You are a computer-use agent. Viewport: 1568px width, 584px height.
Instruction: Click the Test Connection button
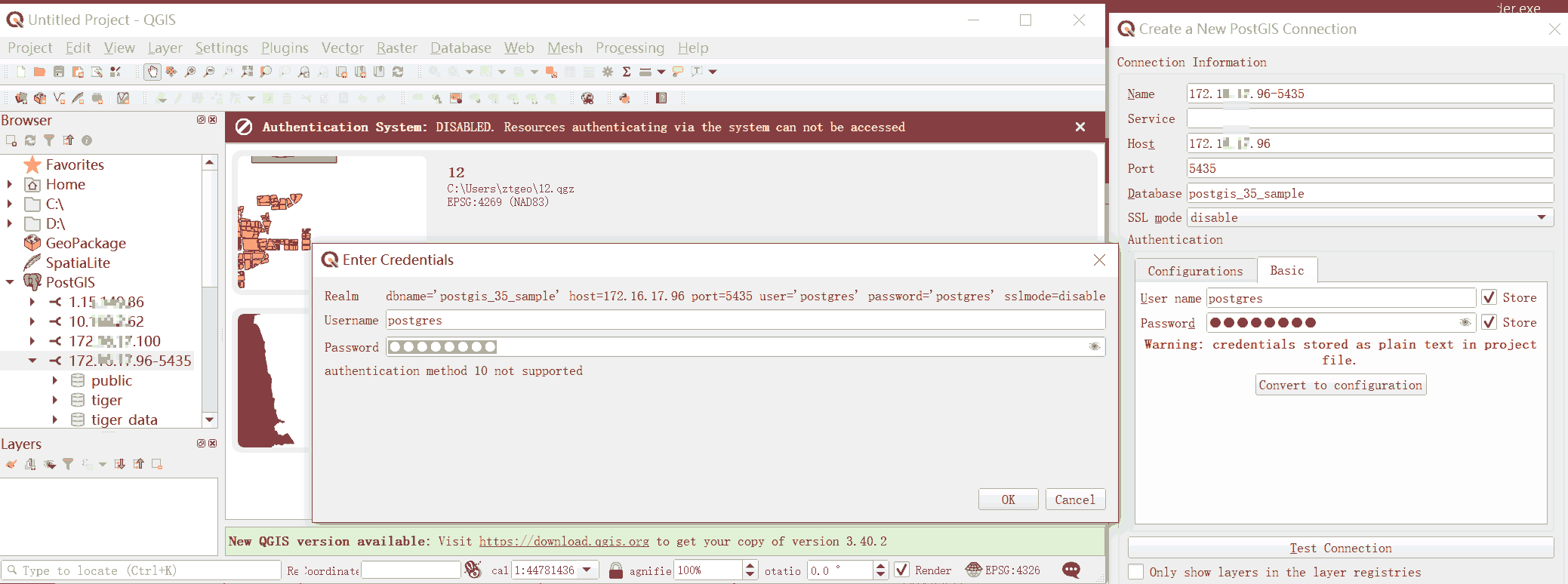1341,548
